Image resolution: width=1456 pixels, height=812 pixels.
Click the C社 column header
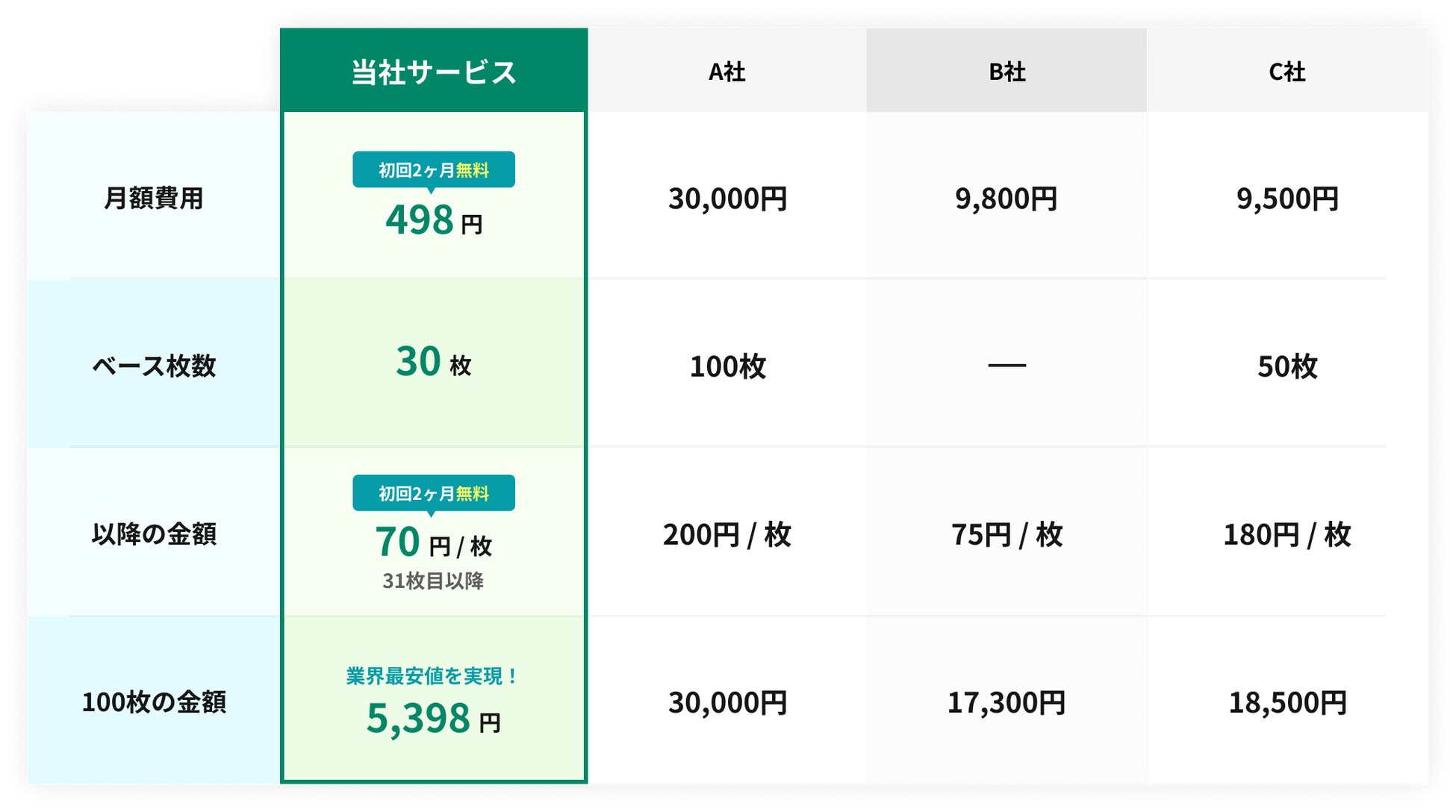coord(1287,72)
